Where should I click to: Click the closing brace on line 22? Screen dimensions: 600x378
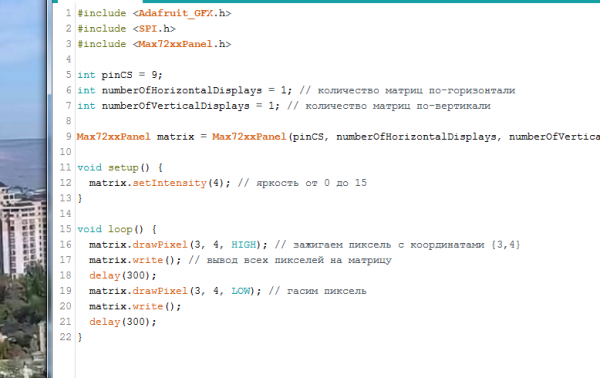coord(80,337)
